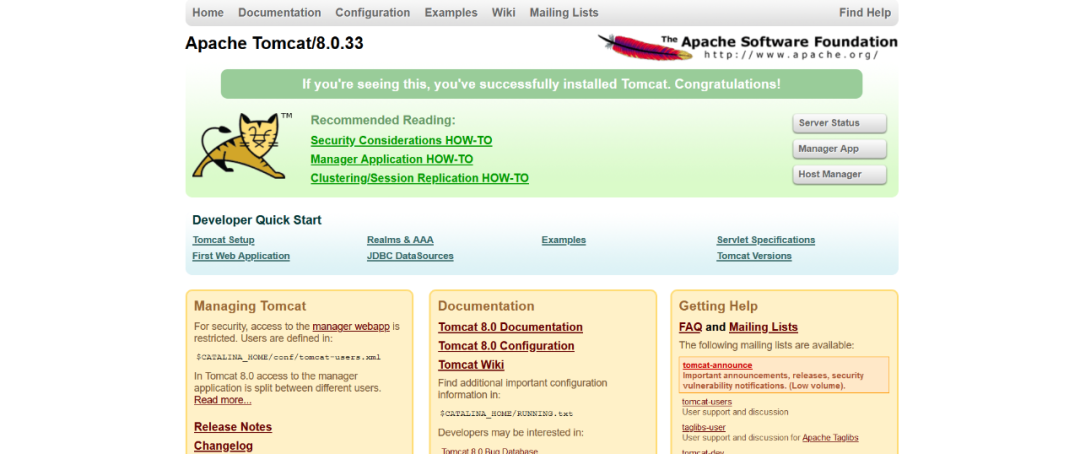Open Tomcat 8.0 Configuration link
The image size is (1080, 454).
pyautogui.click(x=506, y=346)
